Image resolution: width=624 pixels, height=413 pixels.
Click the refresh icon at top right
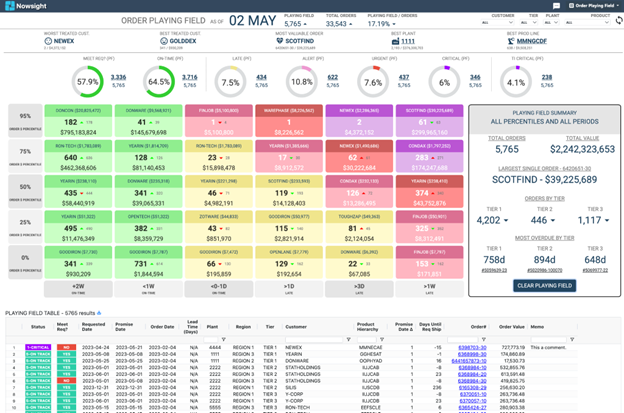[x=618, y=20]
